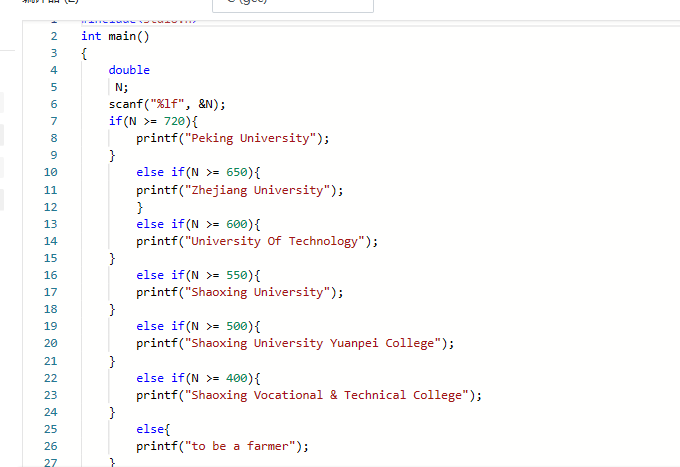The image size is (680, 467).
Task: Click the closing brace on line 12
Action: point(140,207)
